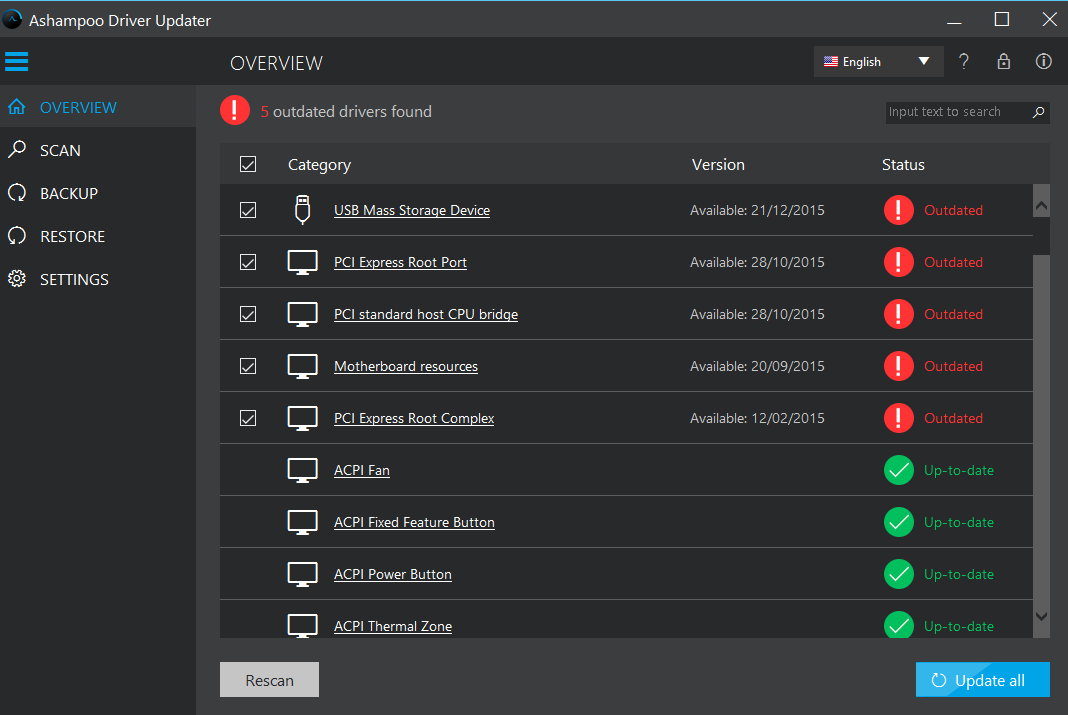The height and width of the screenshot is (715, 1068).
Task: Click Outdated status text for Motherboard resources
Action: [x=953, y=366]
